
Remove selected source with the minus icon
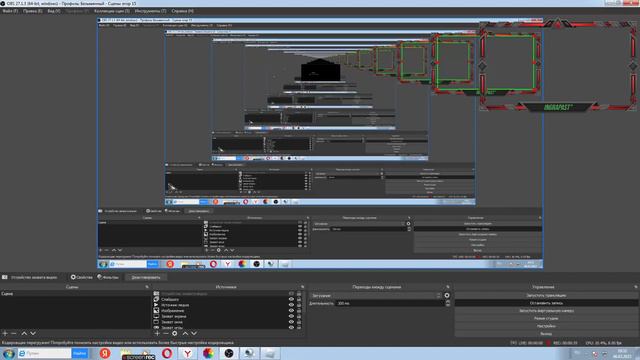(x=166, y=333)
